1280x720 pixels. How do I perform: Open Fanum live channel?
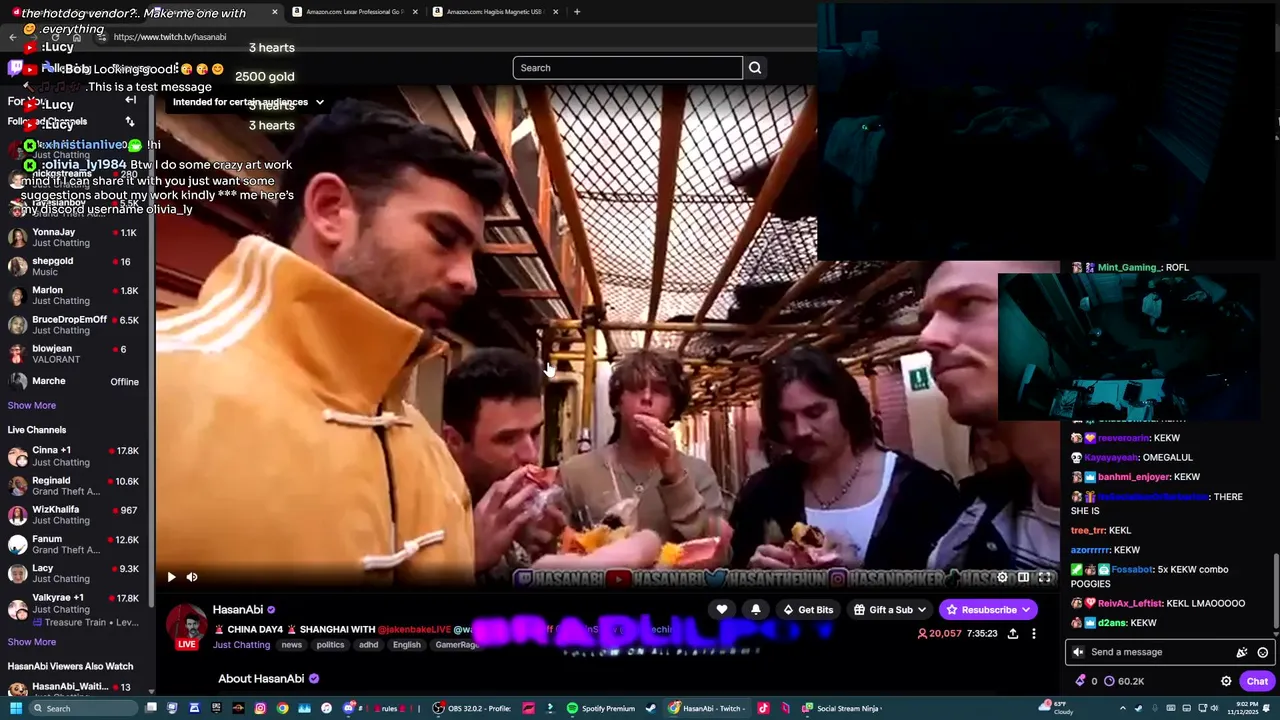click(x=76, y=545)
